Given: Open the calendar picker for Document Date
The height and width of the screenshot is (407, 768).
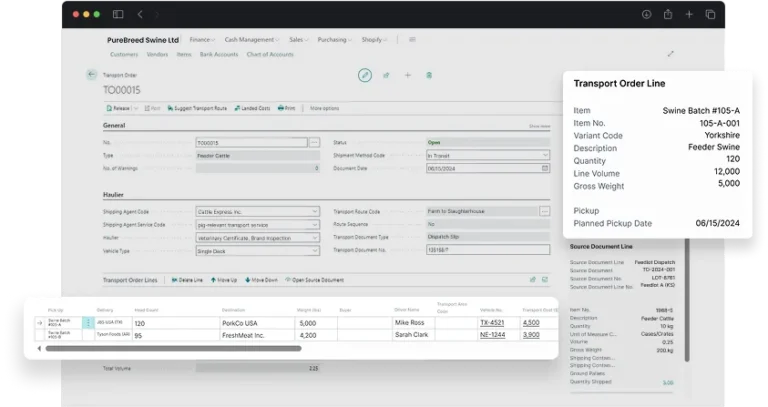Looking at the screenshot, I should [544, 169].
